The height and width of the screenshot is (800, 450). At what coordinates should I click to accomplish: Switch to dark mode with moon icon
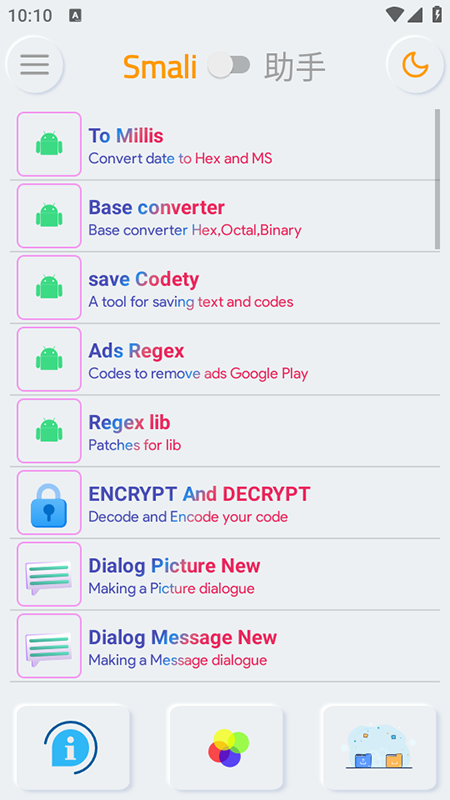(415, 65)
